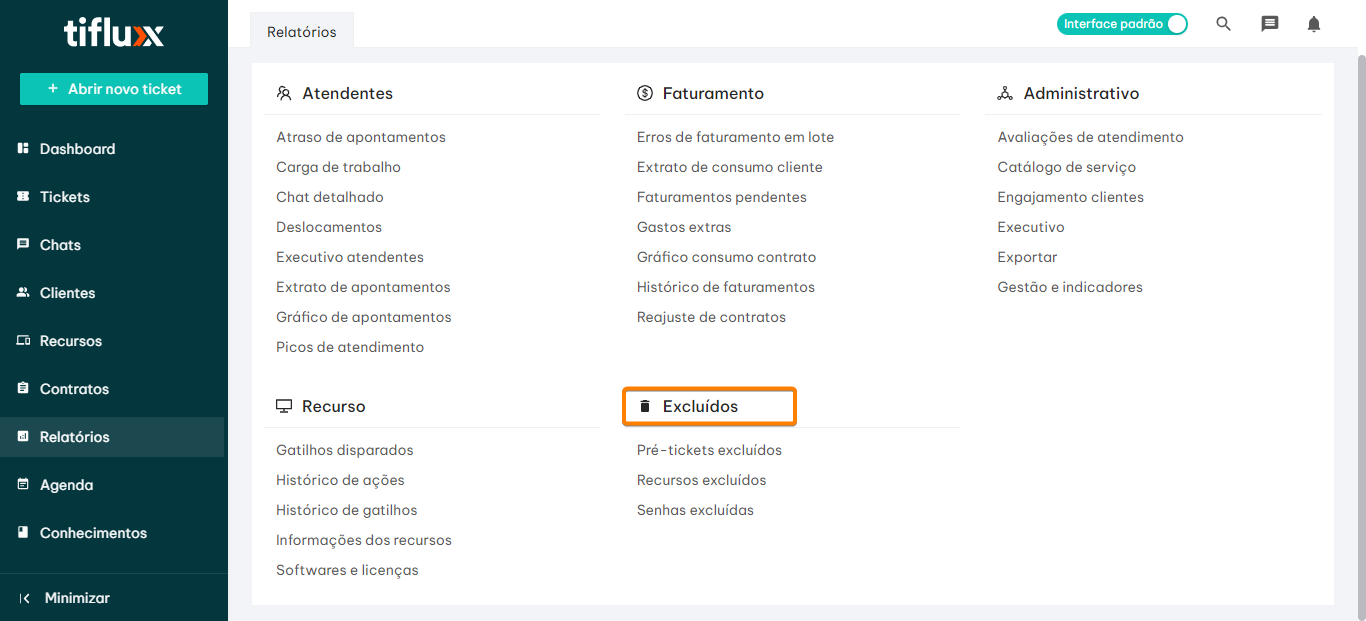This screenshot has height=621, width=1366.
Task: Click the Faturamento dollar icon
Action: pos(645,93)
